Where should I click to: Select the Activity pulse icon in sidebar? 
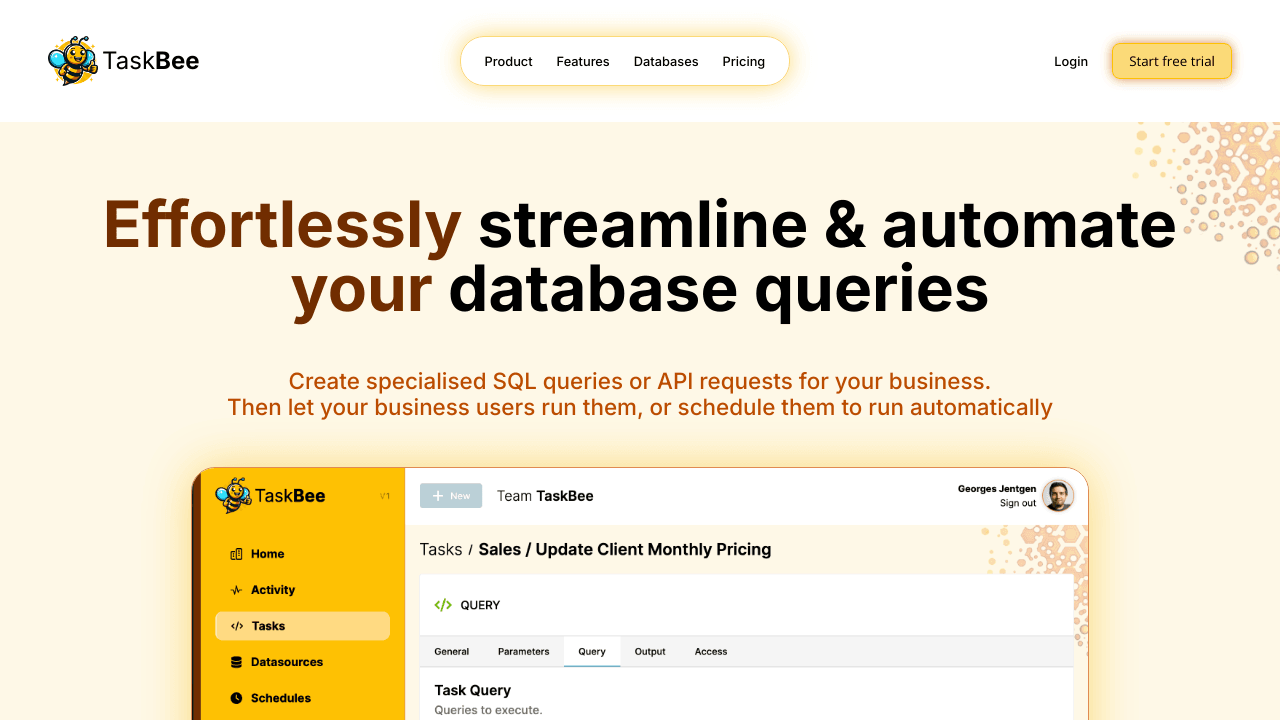click(236, 590)
